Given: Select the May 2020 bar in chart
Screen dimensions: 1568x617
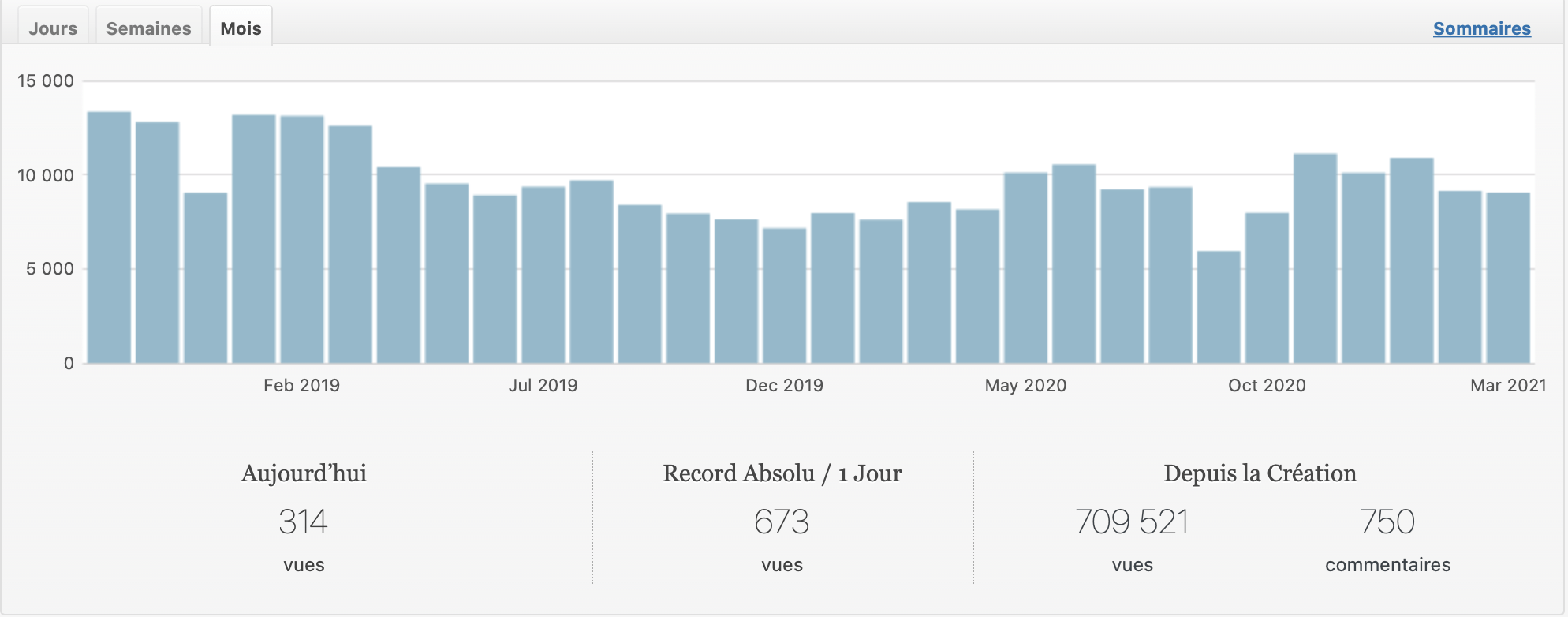Looking at the screenshot, I should click(x=1025, y=268).
